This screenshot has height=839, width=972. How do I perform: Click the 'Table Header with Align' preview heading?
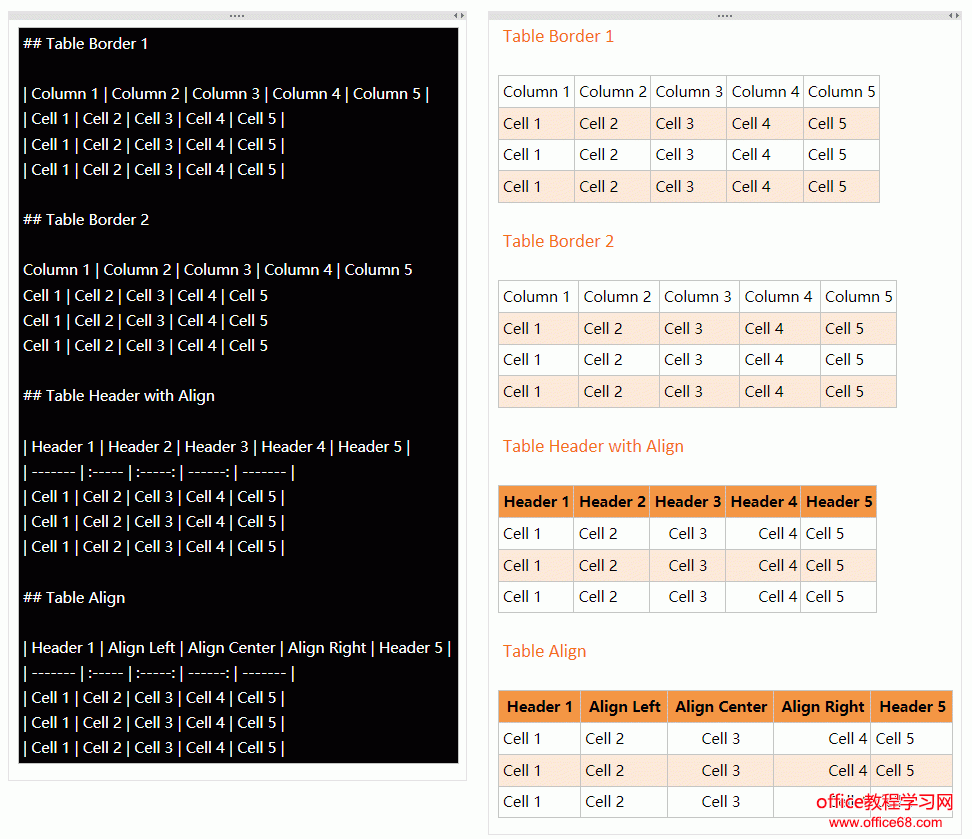[593, 447]
